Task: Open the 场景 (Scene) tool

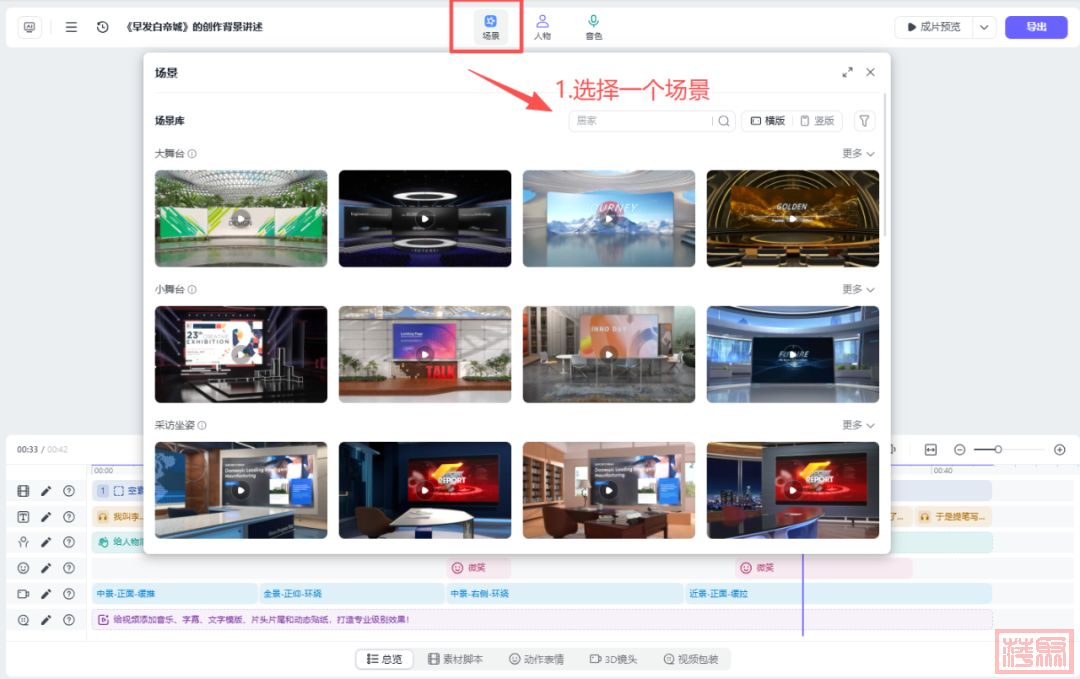Action: [490, 27]
